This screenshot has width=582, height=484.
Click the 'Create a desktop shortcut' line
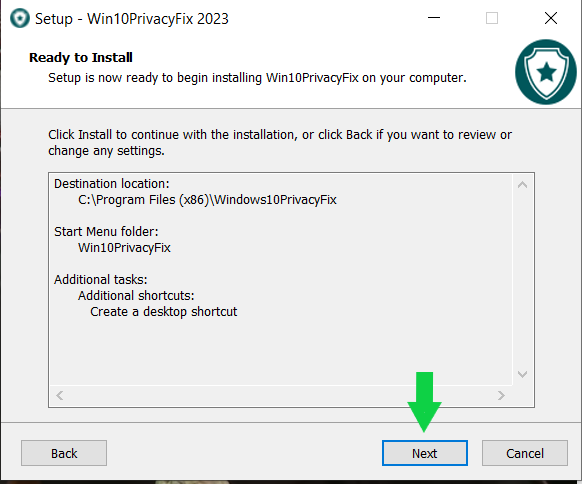164,311
